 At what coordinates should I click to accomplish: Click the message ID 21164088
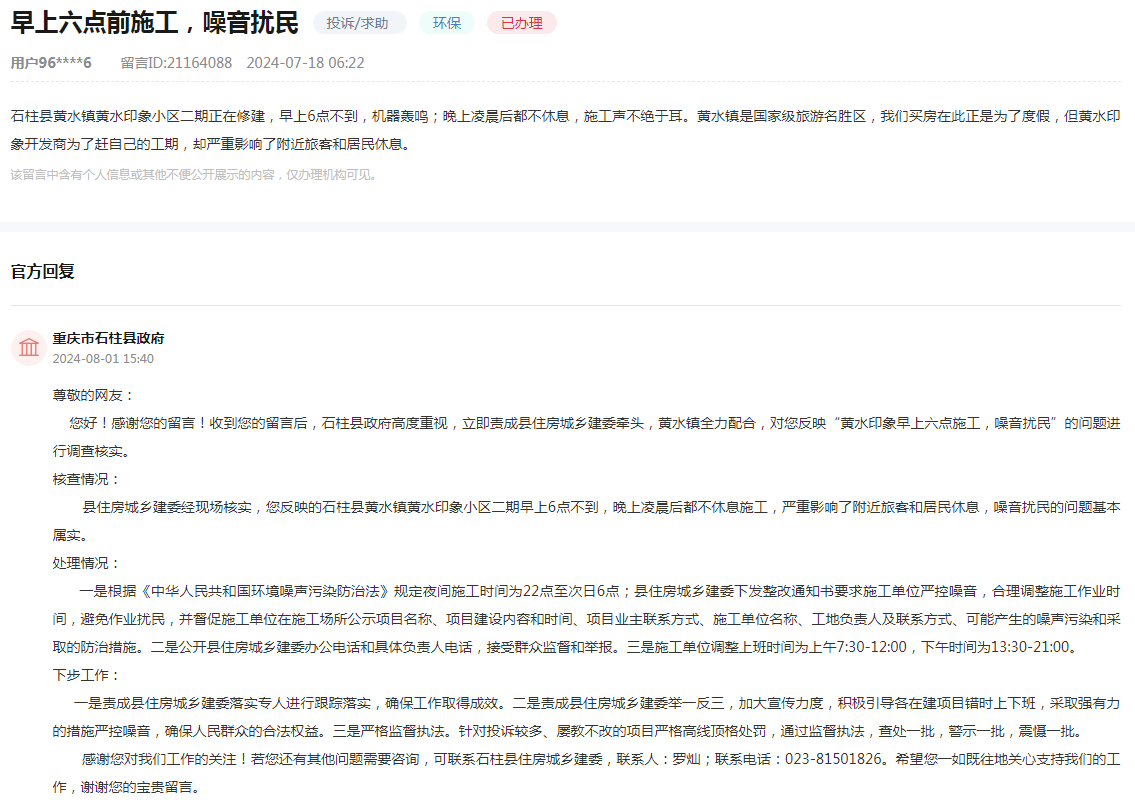click(173, 62)
